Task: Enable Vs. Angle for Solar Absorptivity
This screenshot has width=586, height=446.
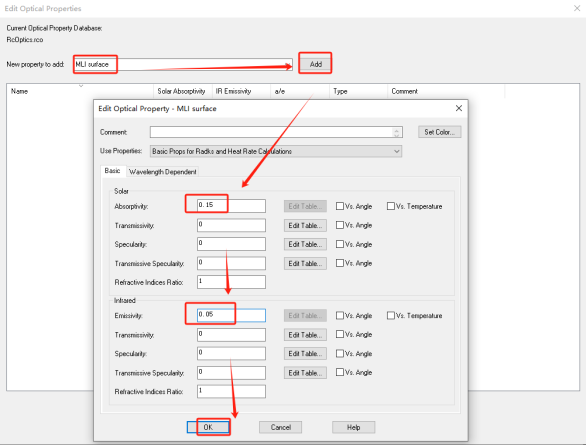Action: [x=340, y=206]
